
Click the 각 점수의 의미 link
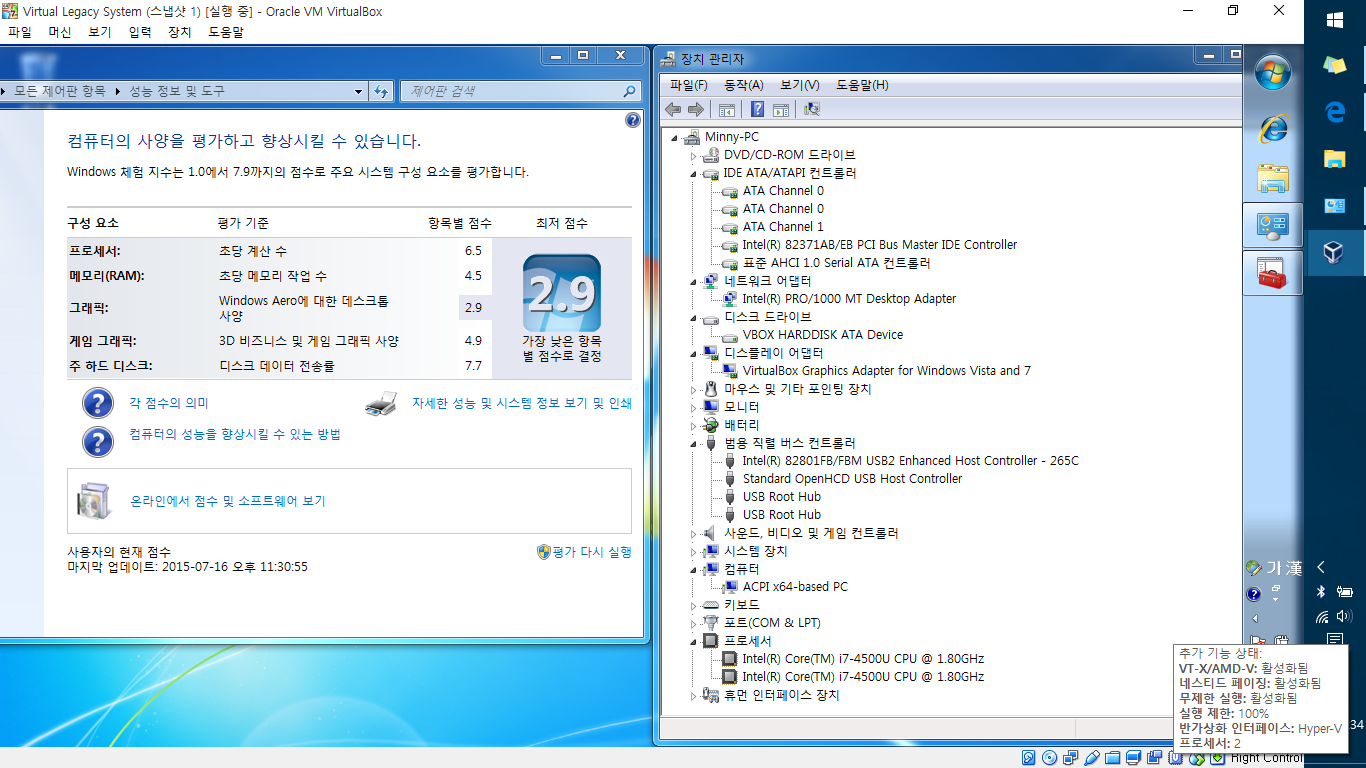tap(169, 403)
